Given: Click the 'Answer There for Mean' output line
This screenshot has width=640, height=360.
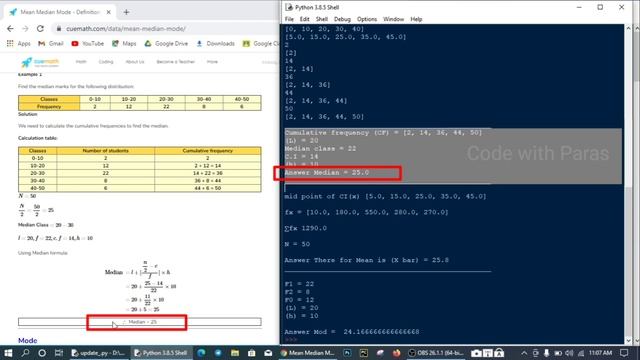Looking at the screenshot, I should click(367, 260).
